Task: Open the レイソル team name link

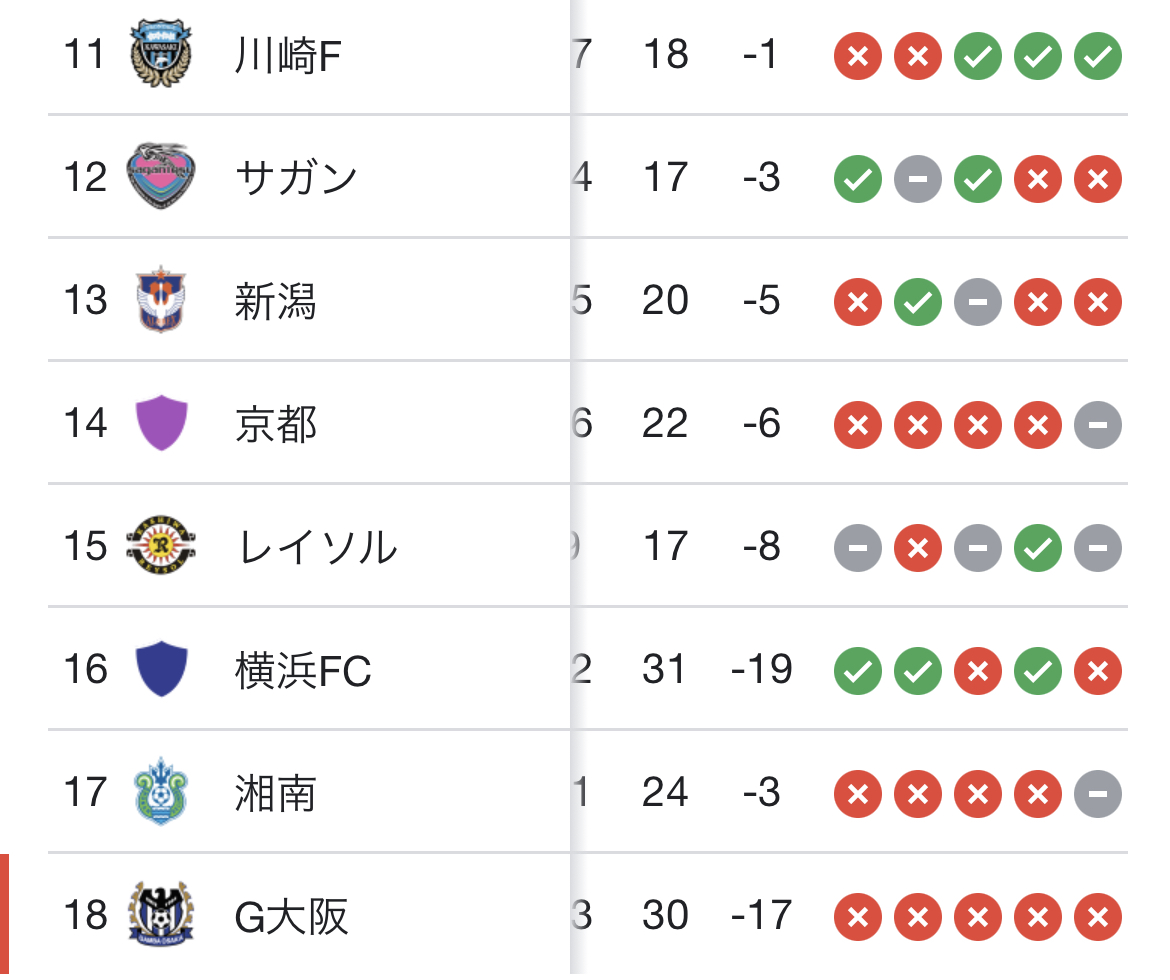Action: [316, 547]
